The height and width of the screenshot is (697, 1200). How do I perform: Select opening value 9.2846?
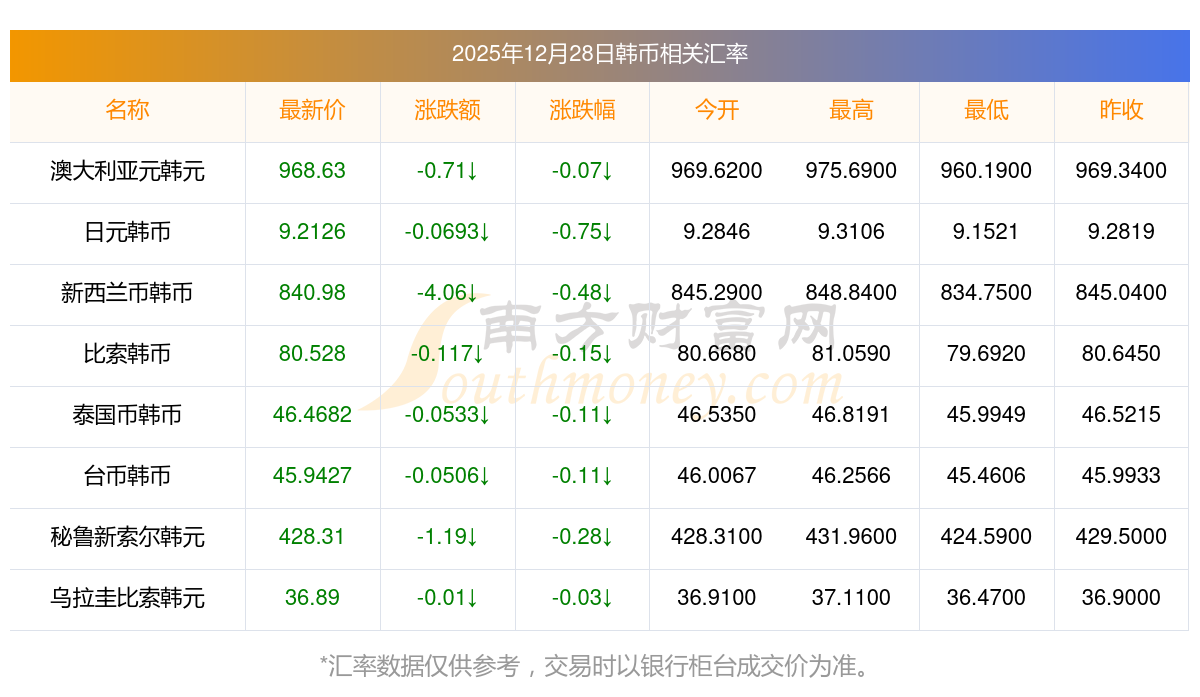pyautogui.click(x=717, y=232)
